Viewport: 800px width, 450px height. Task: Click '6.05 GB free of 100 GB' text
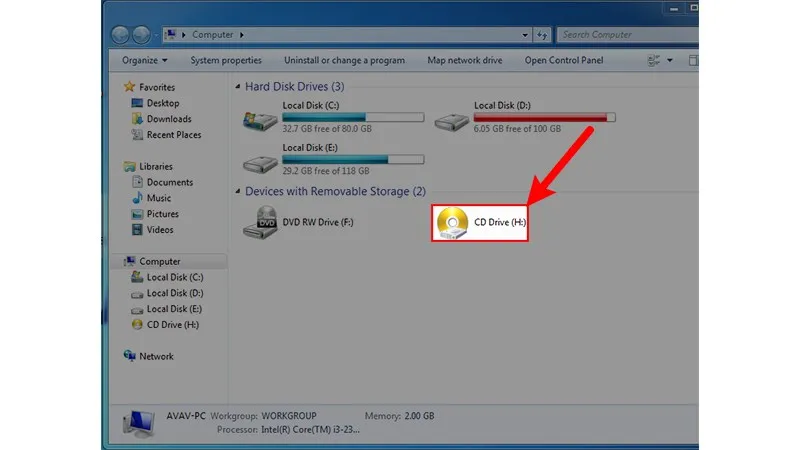(517, 129)
